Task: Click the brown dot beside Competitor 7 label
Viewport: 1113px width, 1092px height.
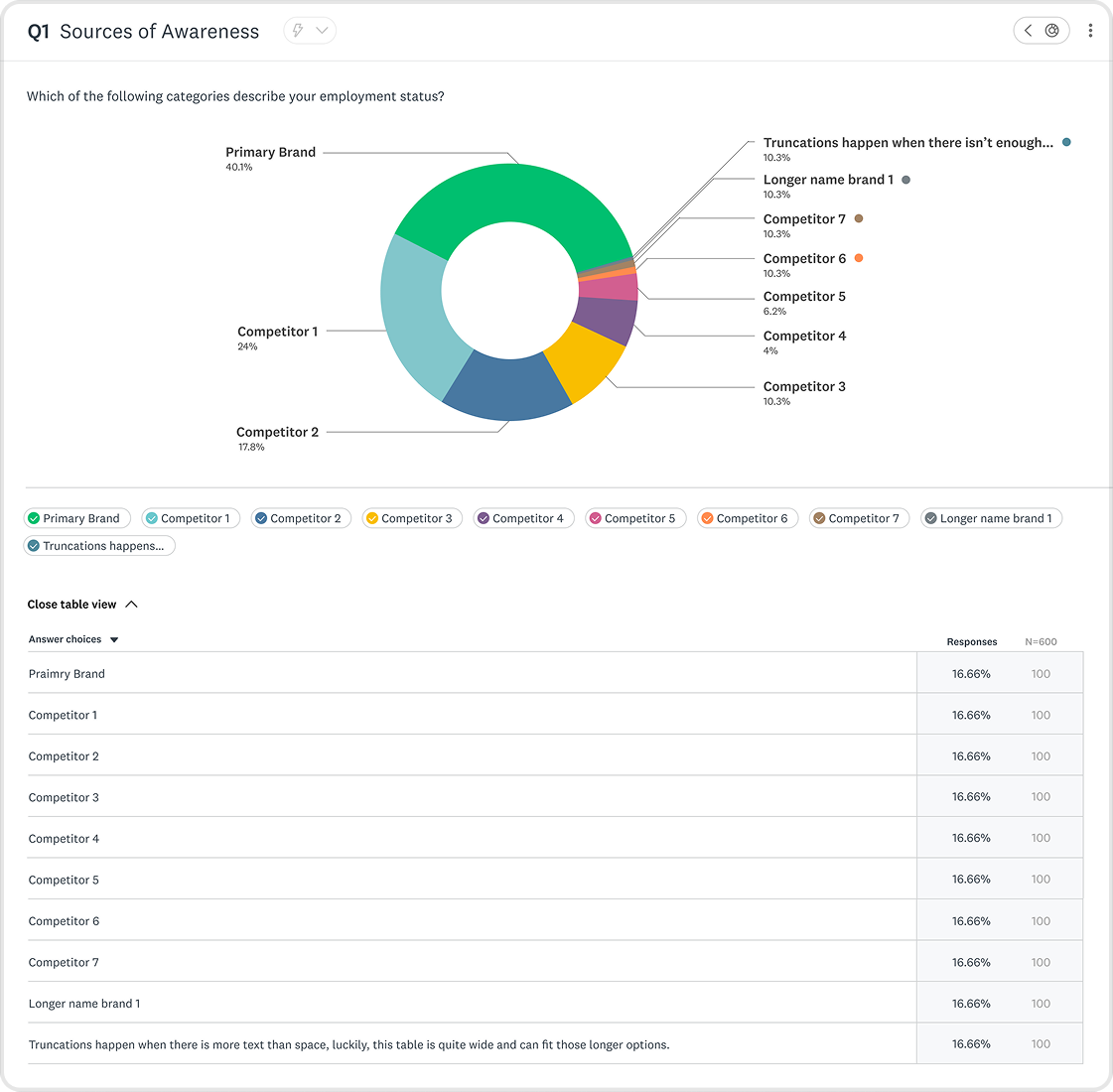Action: (859, 218)
